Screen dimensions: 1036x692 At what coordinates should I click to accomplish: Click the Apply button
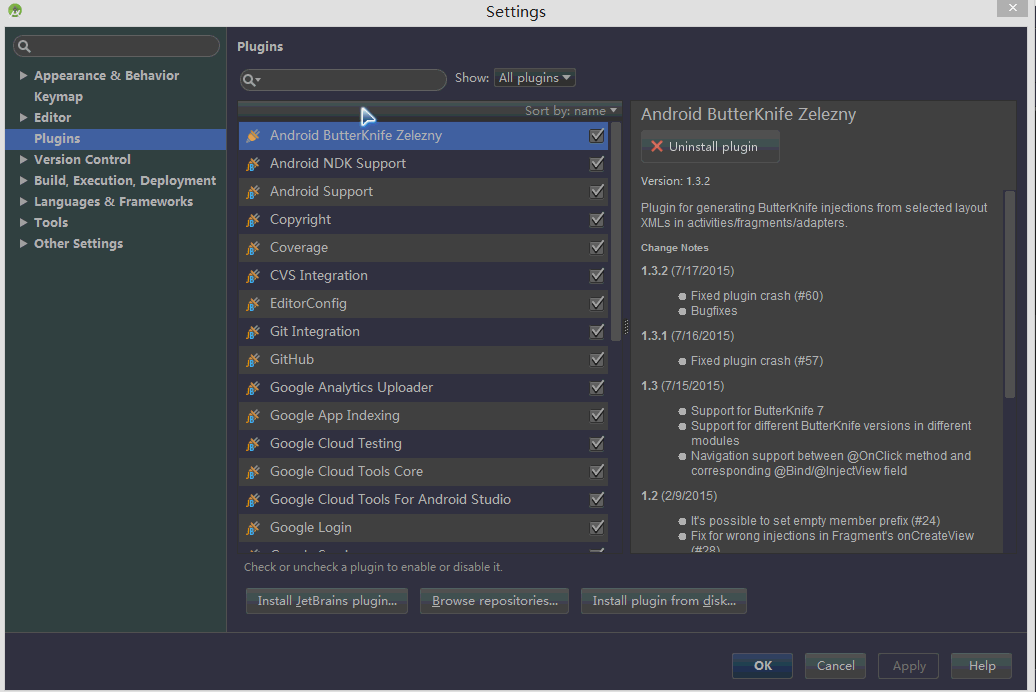pos(909,666)
